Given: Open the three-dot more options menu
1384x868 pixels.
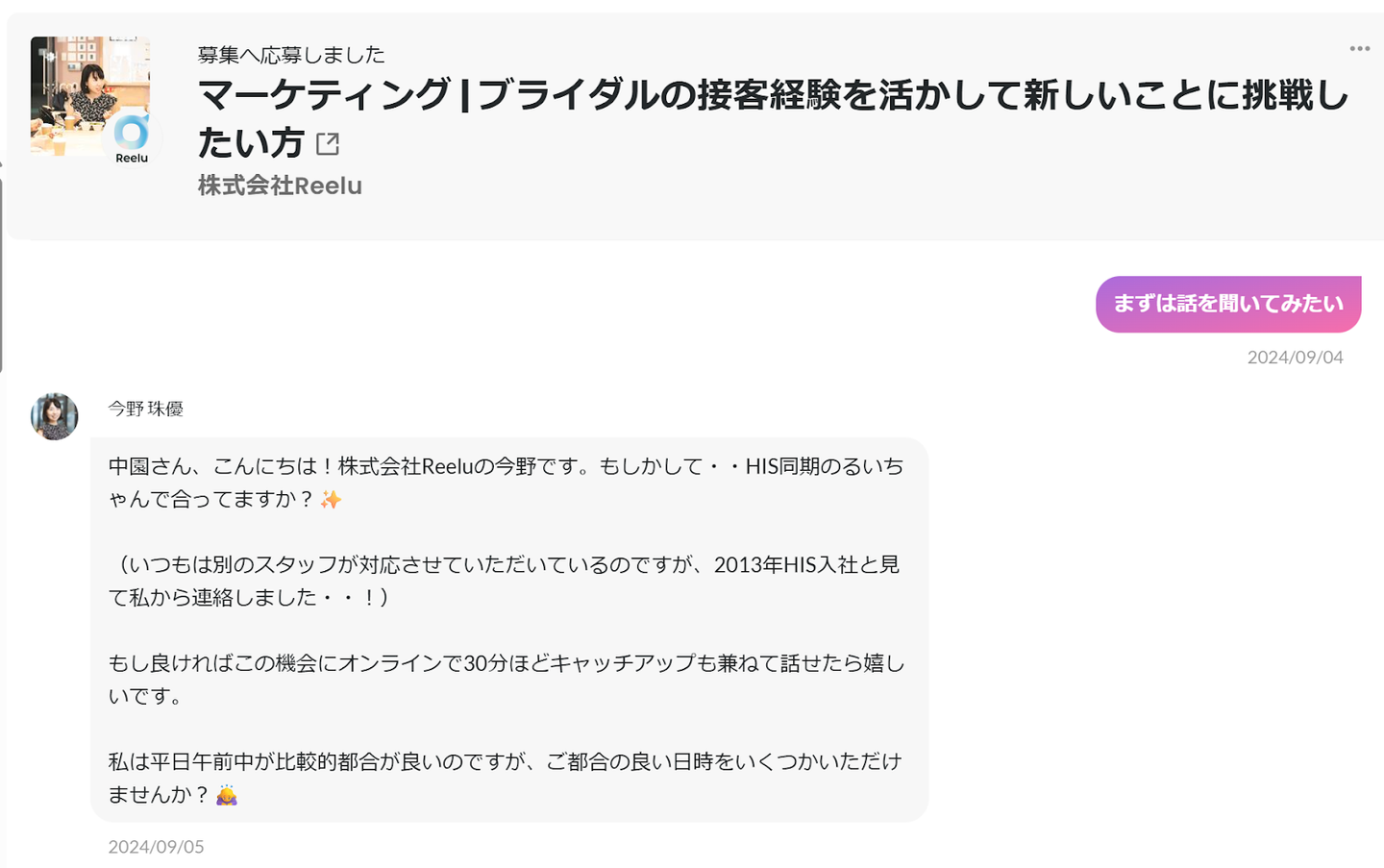Looking at the screenshot, I should (1359, 49).
